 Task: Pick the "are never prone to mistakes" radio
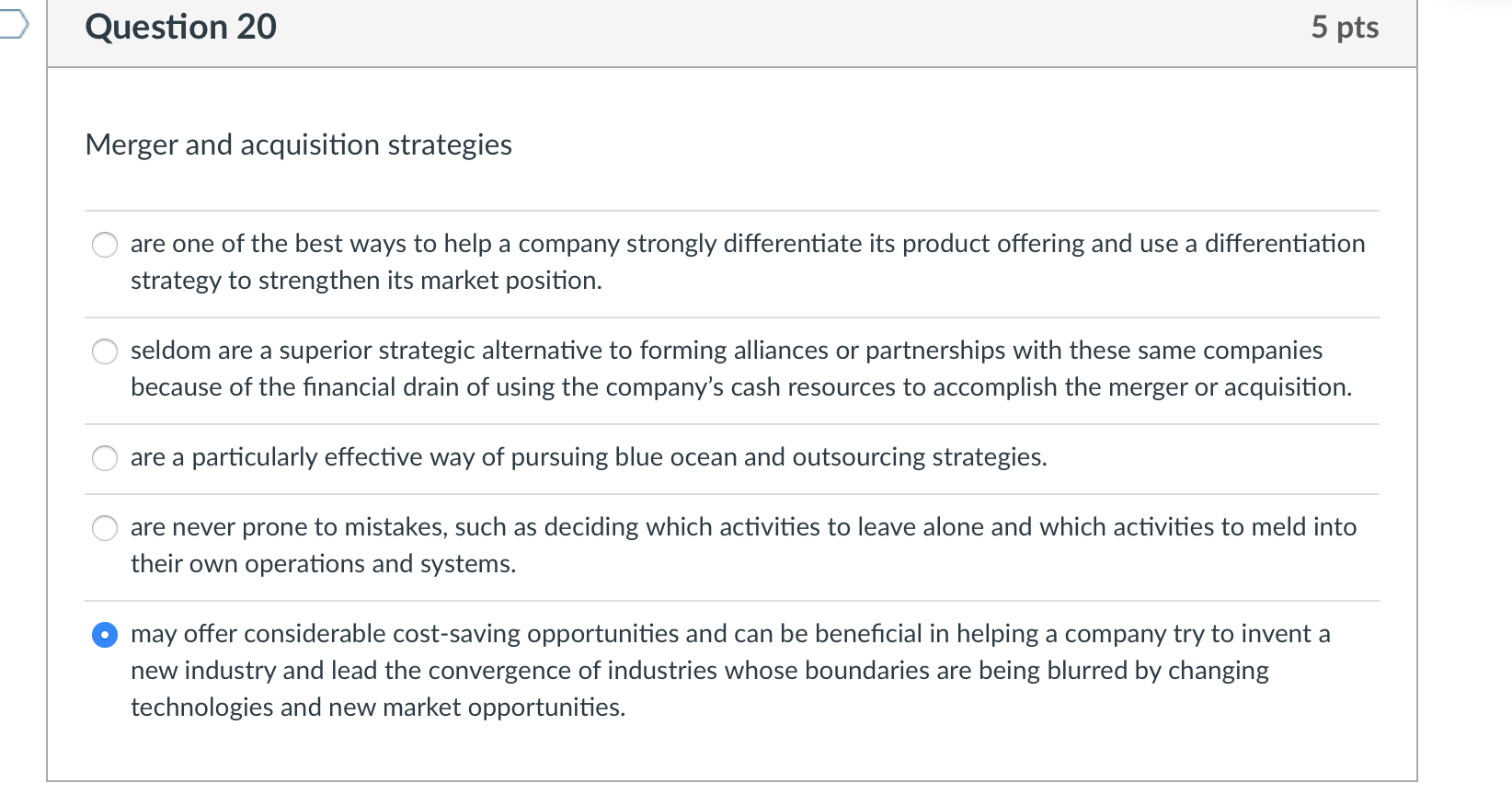point(105,527)
